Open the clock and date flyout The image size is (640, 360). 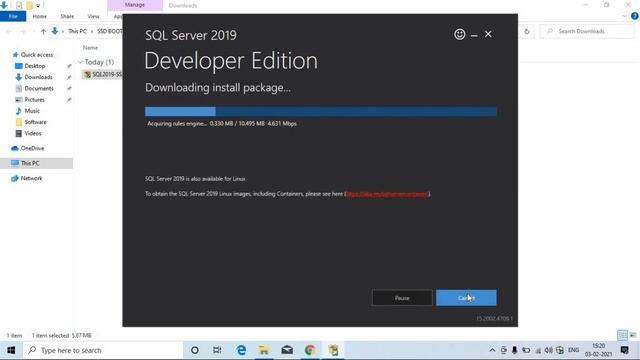point(598,350)
